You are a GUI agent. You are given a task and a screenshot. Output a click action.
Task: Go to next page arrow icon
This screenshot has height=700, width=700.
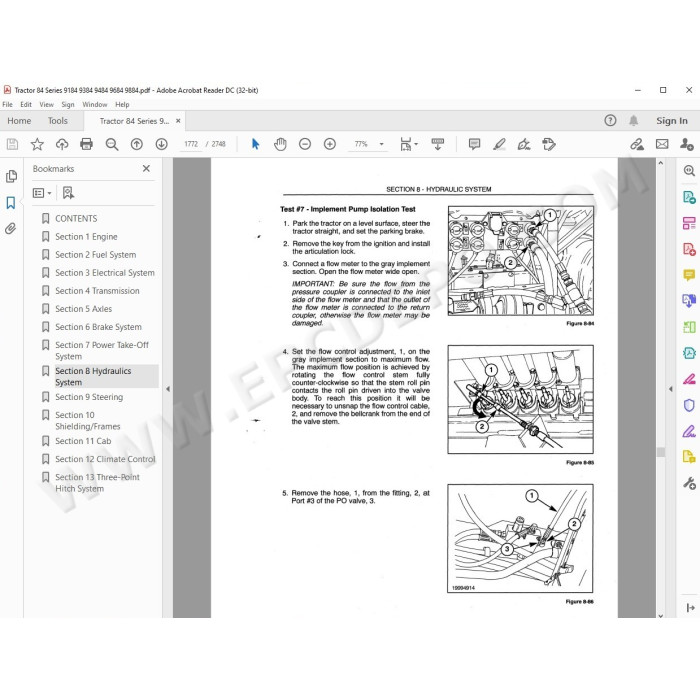click(x=162, y=144)
